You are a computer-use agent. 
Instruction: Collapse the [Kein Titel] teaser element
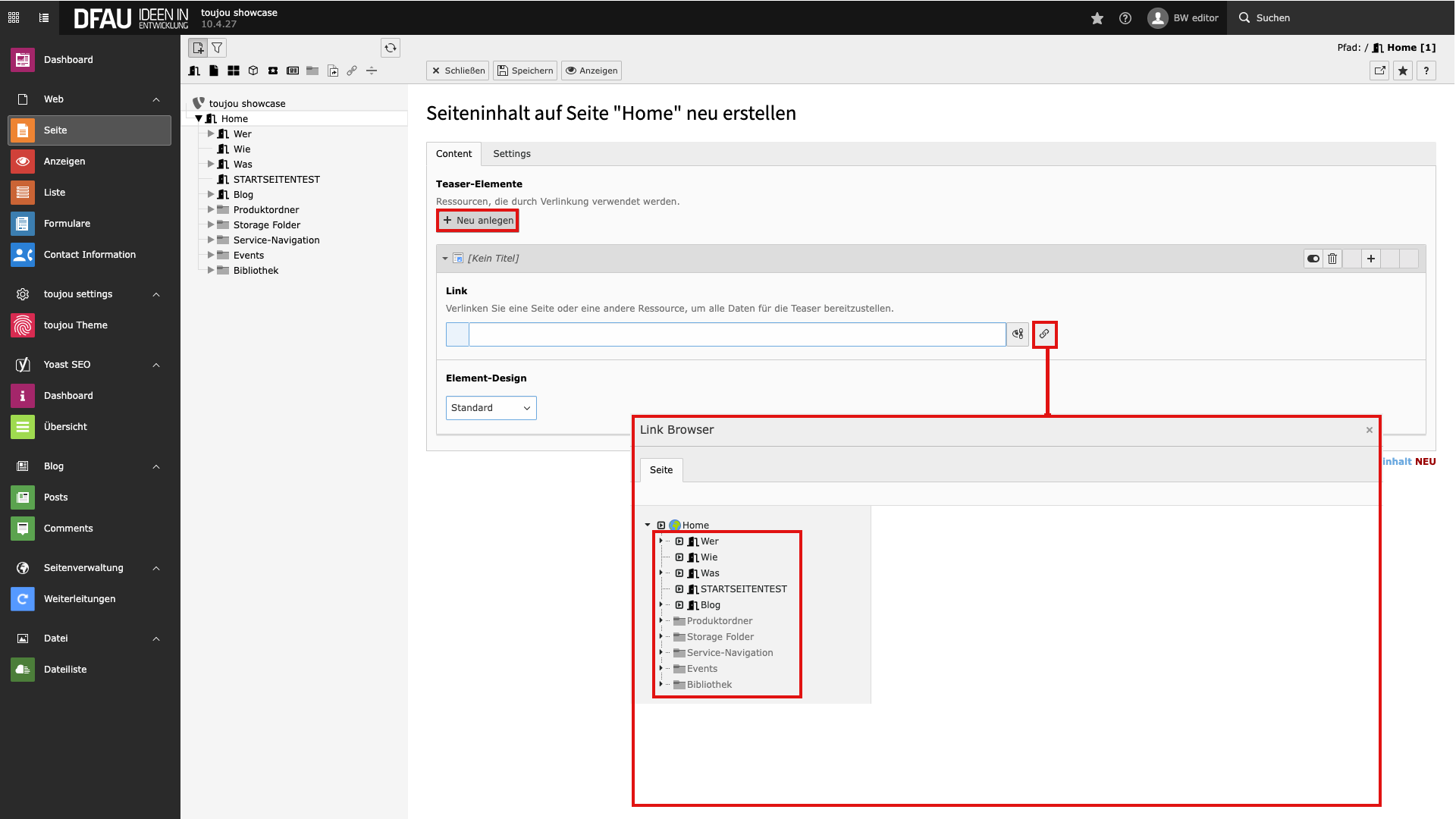coord(445,259)
